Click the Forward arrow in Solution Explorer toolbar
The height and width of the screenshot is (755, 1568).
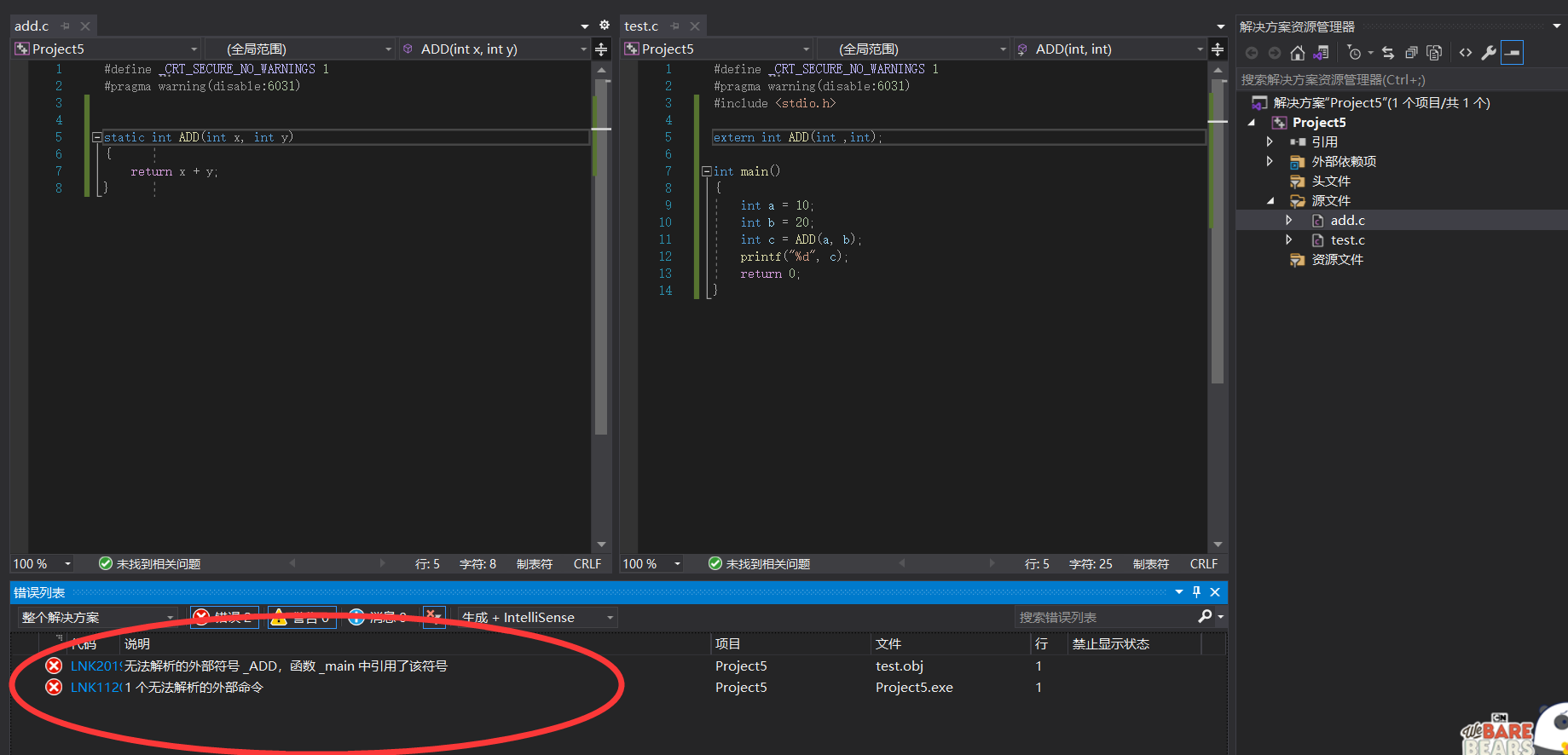[x=1274, y=53]
